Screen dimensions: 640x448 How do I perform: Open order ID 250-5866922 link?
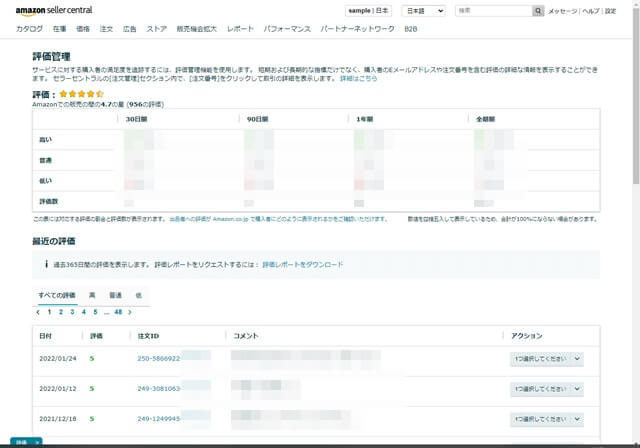click(159, 358)
